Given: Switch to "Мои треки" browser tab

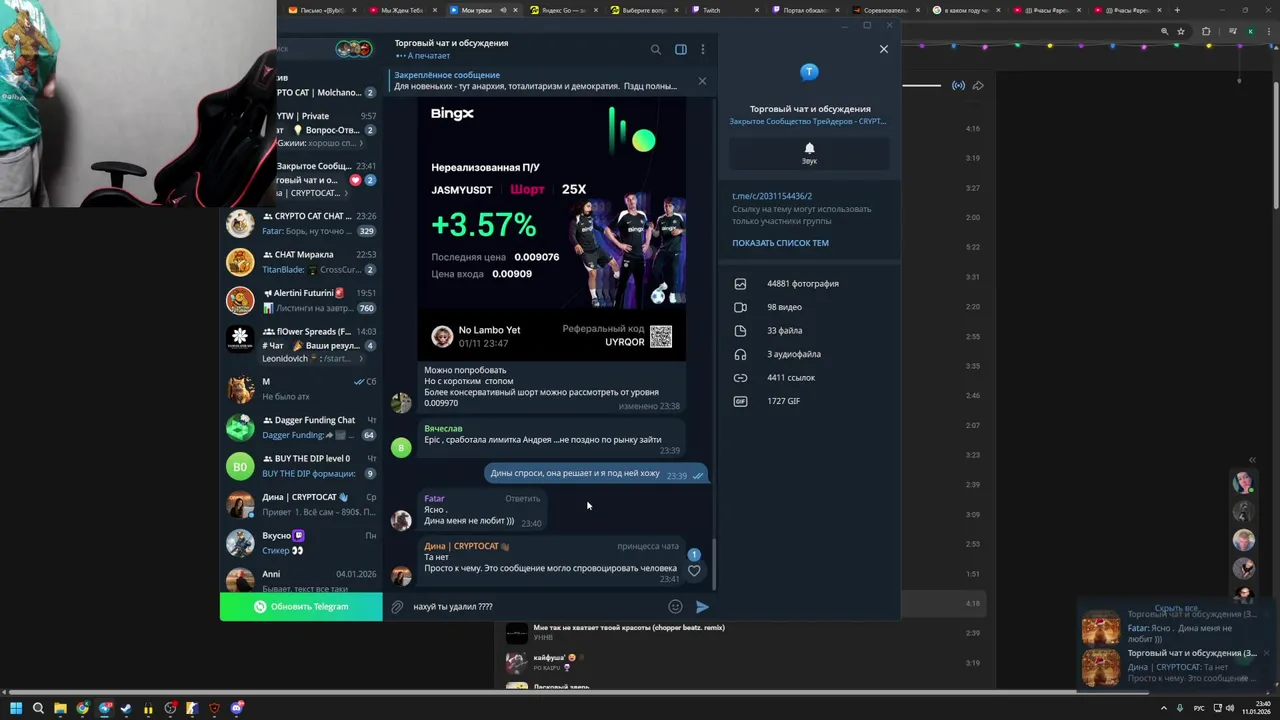Looking at the screenshot, I should coord(483,10).
